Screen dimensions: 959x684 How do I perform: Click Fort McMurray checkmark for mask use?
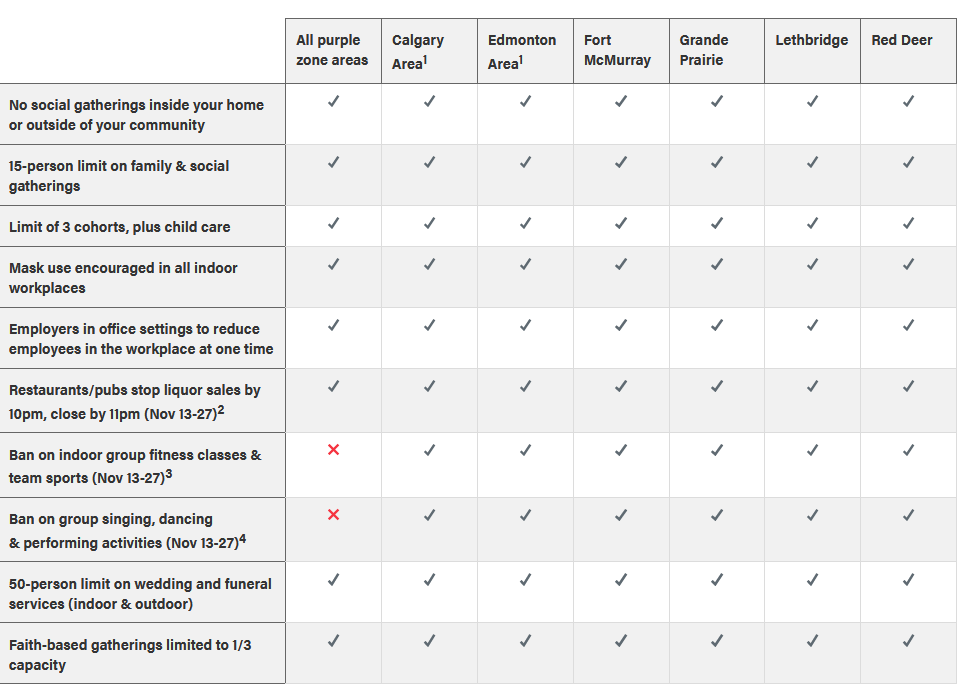(x=621, y=264)
